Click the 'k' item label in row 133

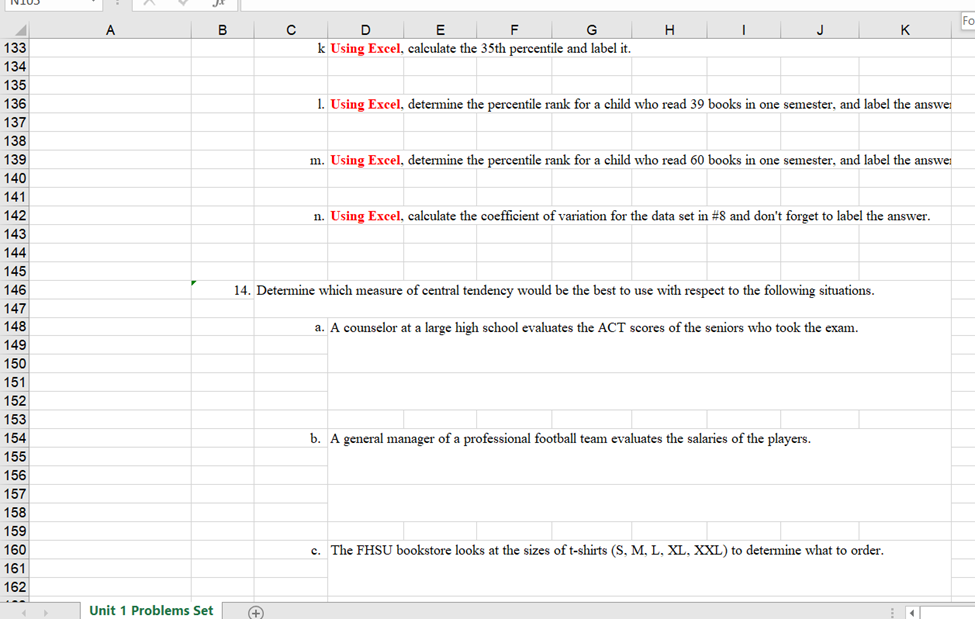(x=321, y=49)
